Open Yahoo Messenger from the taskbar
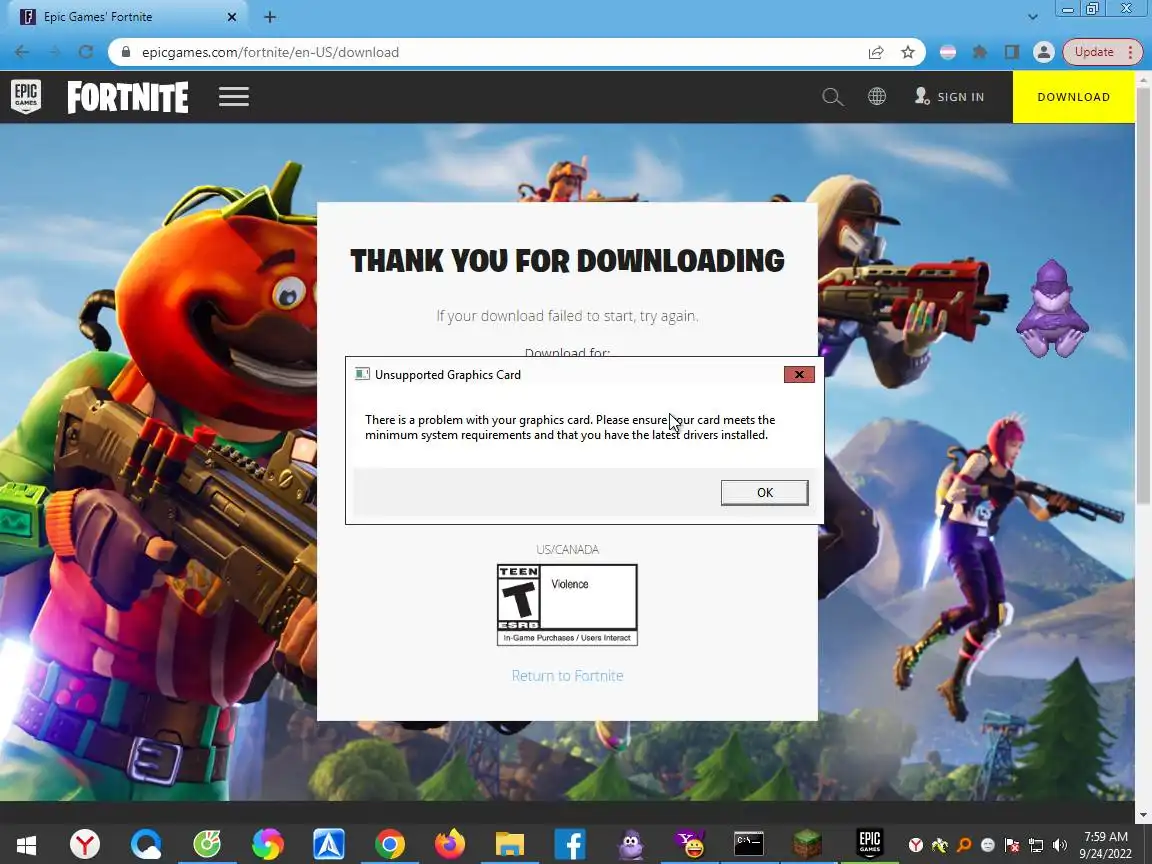1152x864 pixels. click(691, 844)
